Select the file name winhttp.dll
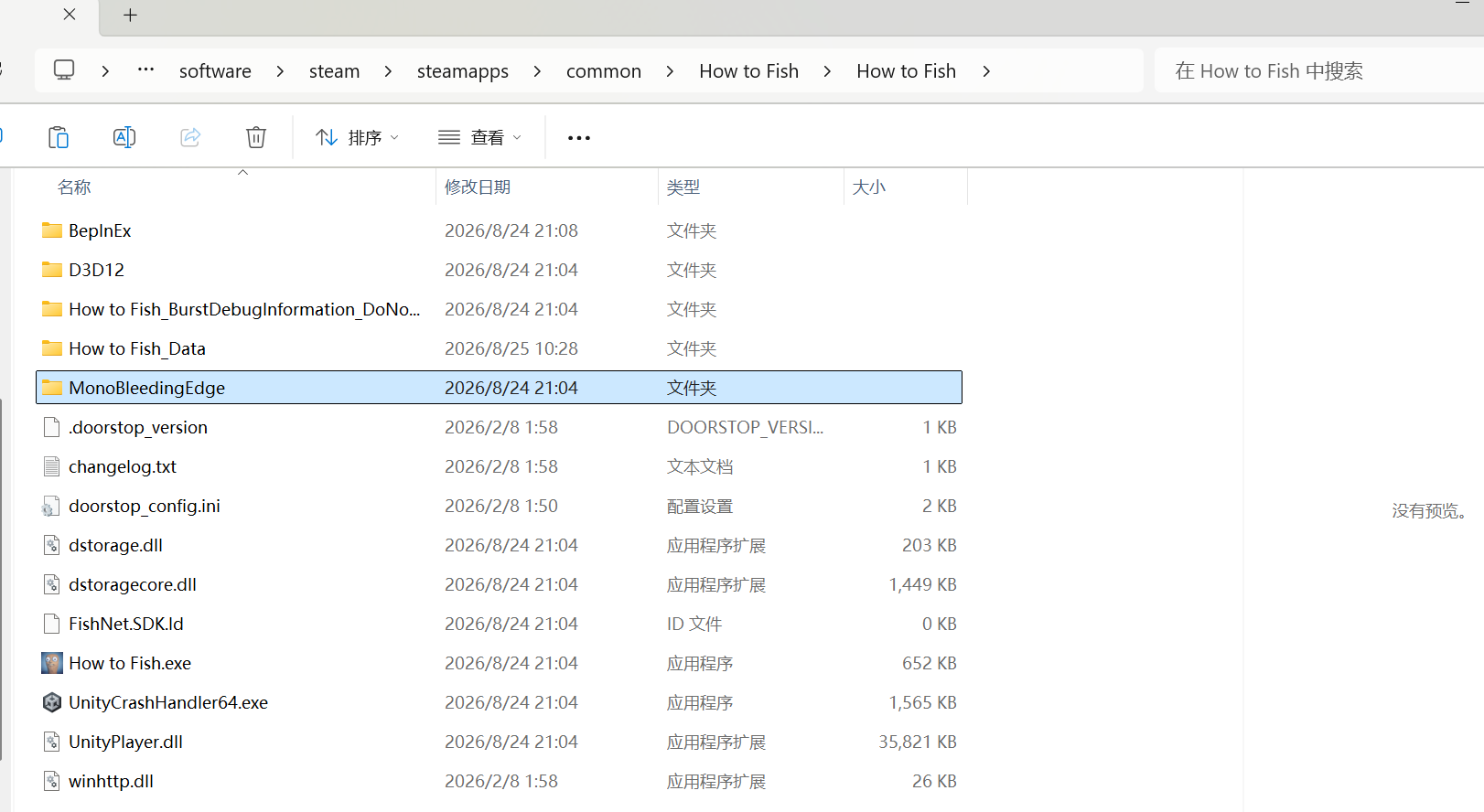 point(111,781)
